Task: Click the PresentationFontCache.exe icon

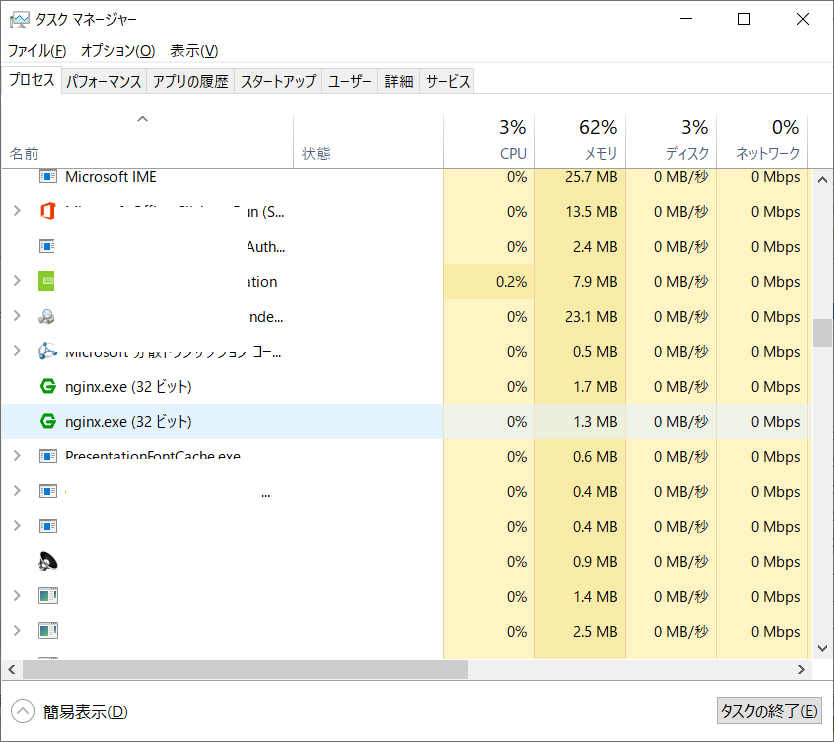Action: tap(48, 456)
